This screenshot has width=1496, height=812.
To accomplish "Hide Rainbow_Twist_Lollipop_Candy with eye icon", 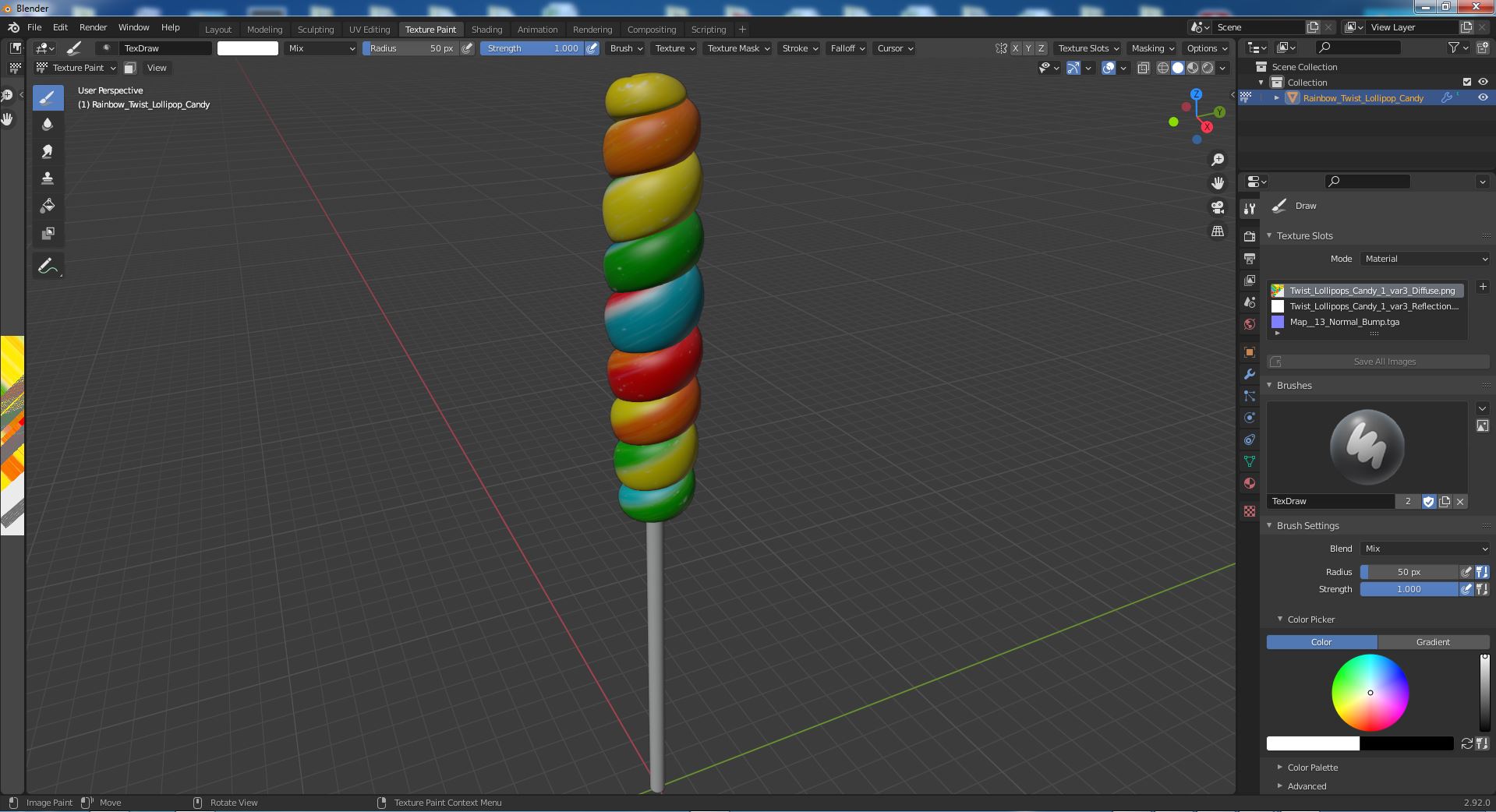I will [x=1483, y=97].
